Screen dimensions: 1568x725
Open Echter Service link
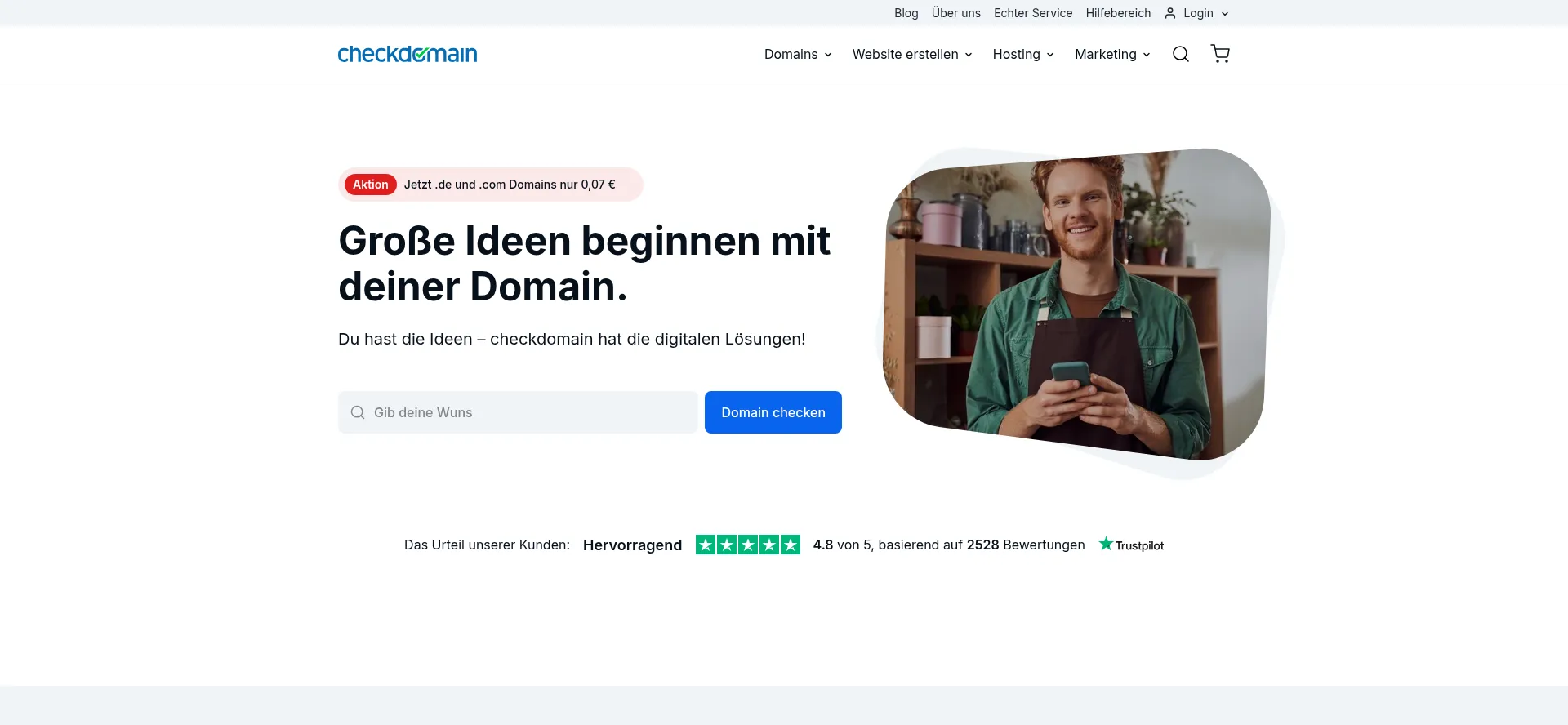pos(1033,13)
